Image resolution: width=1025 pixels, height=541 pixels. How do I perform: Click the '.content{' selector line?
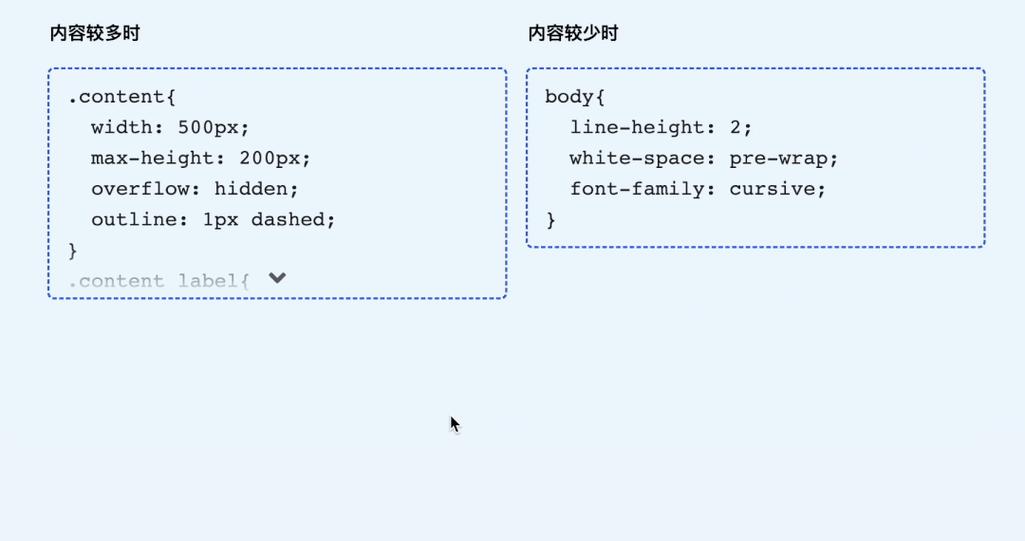click(x=122, y=97)
